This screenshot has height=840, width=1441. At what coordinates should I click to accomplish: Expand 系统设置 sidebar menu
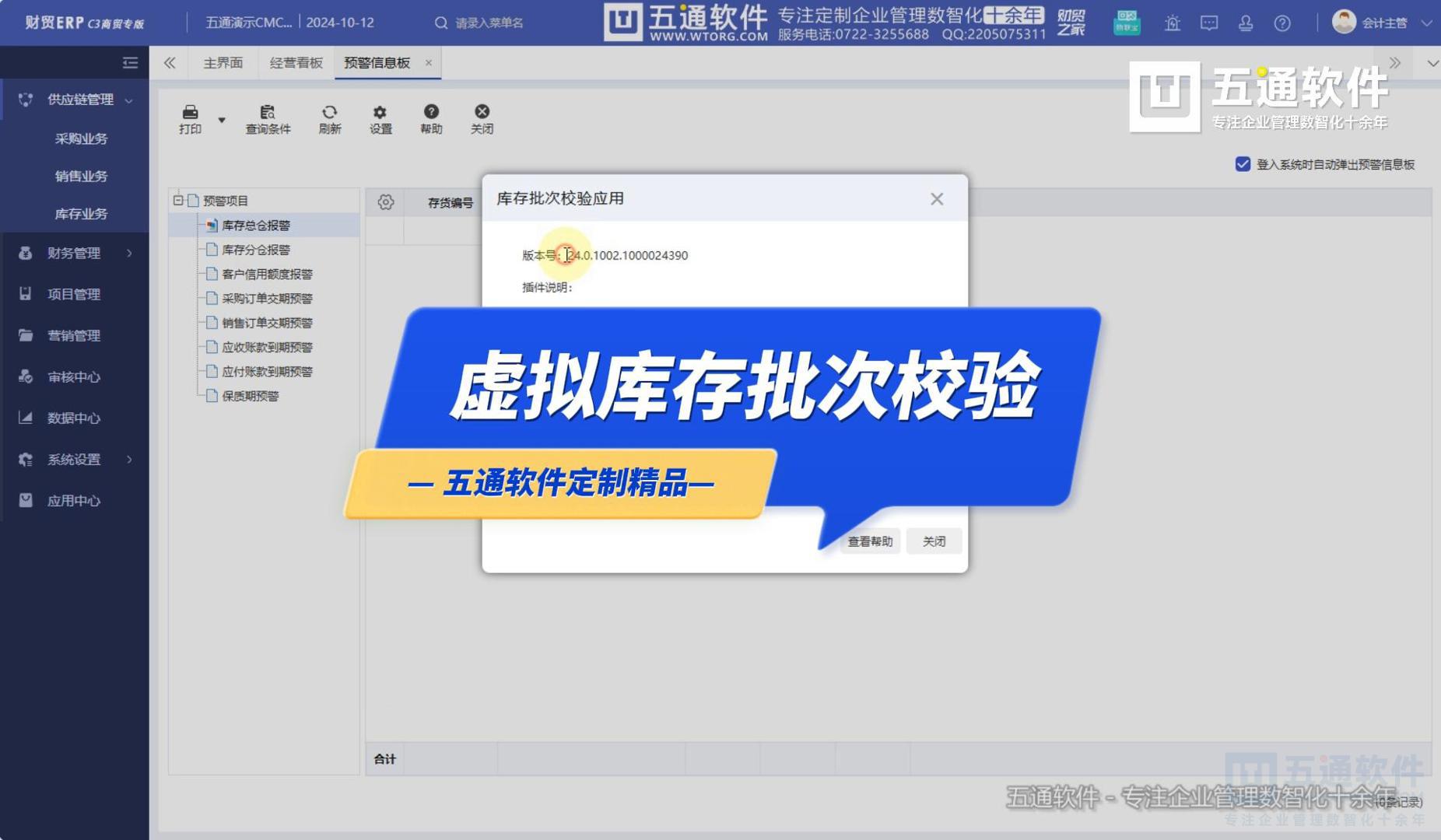point(75,459)
